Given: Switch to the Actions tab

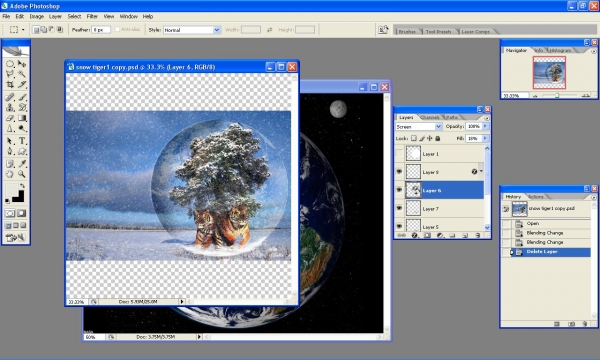Looking at the screenshot, I should (x=536, y=197).
